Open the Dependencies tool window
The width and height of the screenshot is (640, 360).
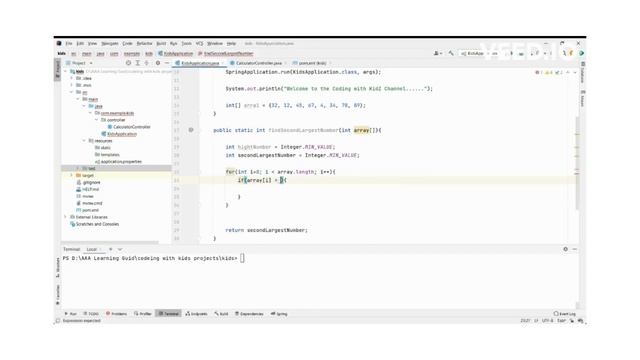point(249,314)
